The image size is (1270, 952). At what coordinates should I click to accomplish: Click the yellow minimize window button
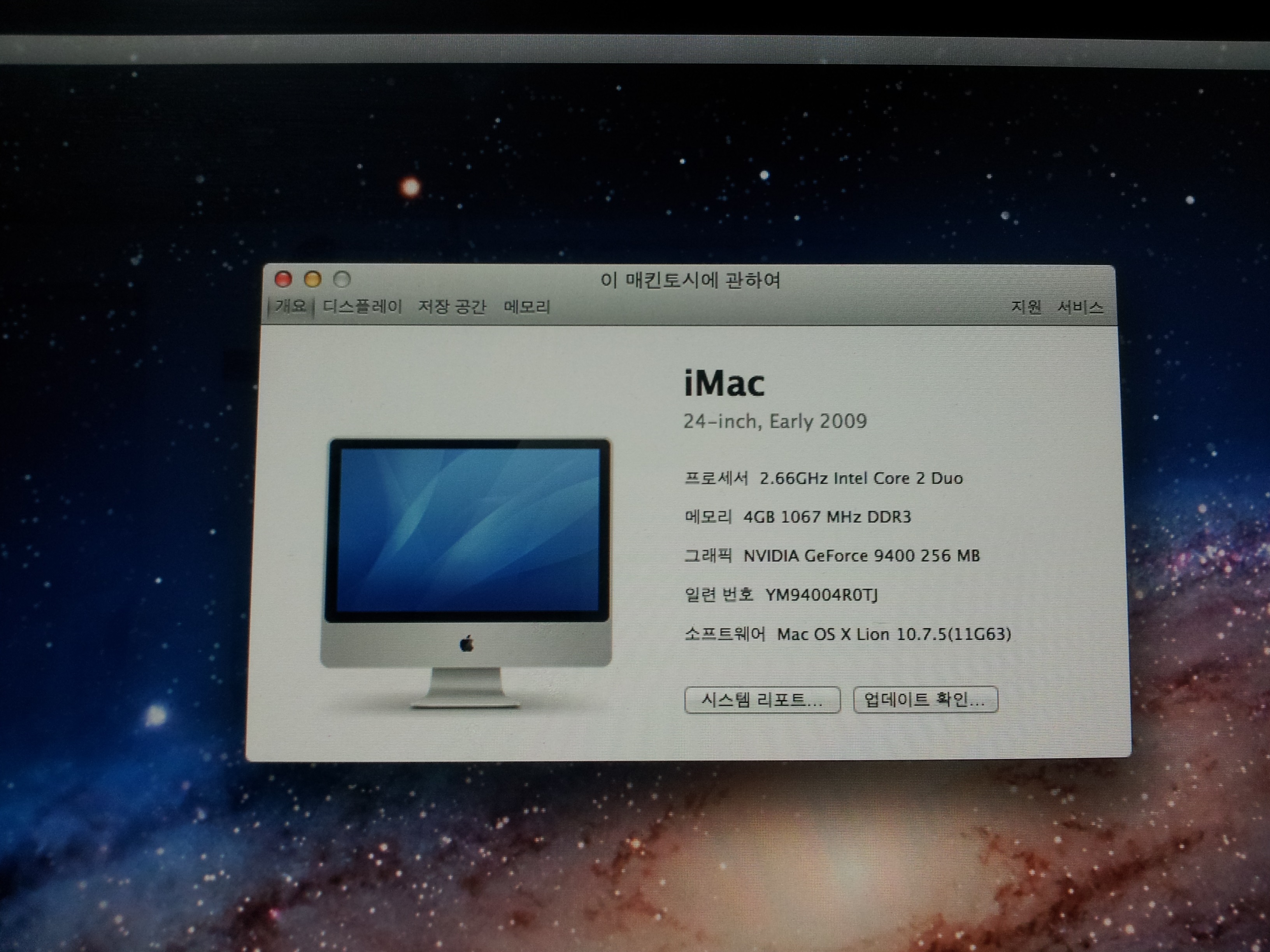coord(313,280)
